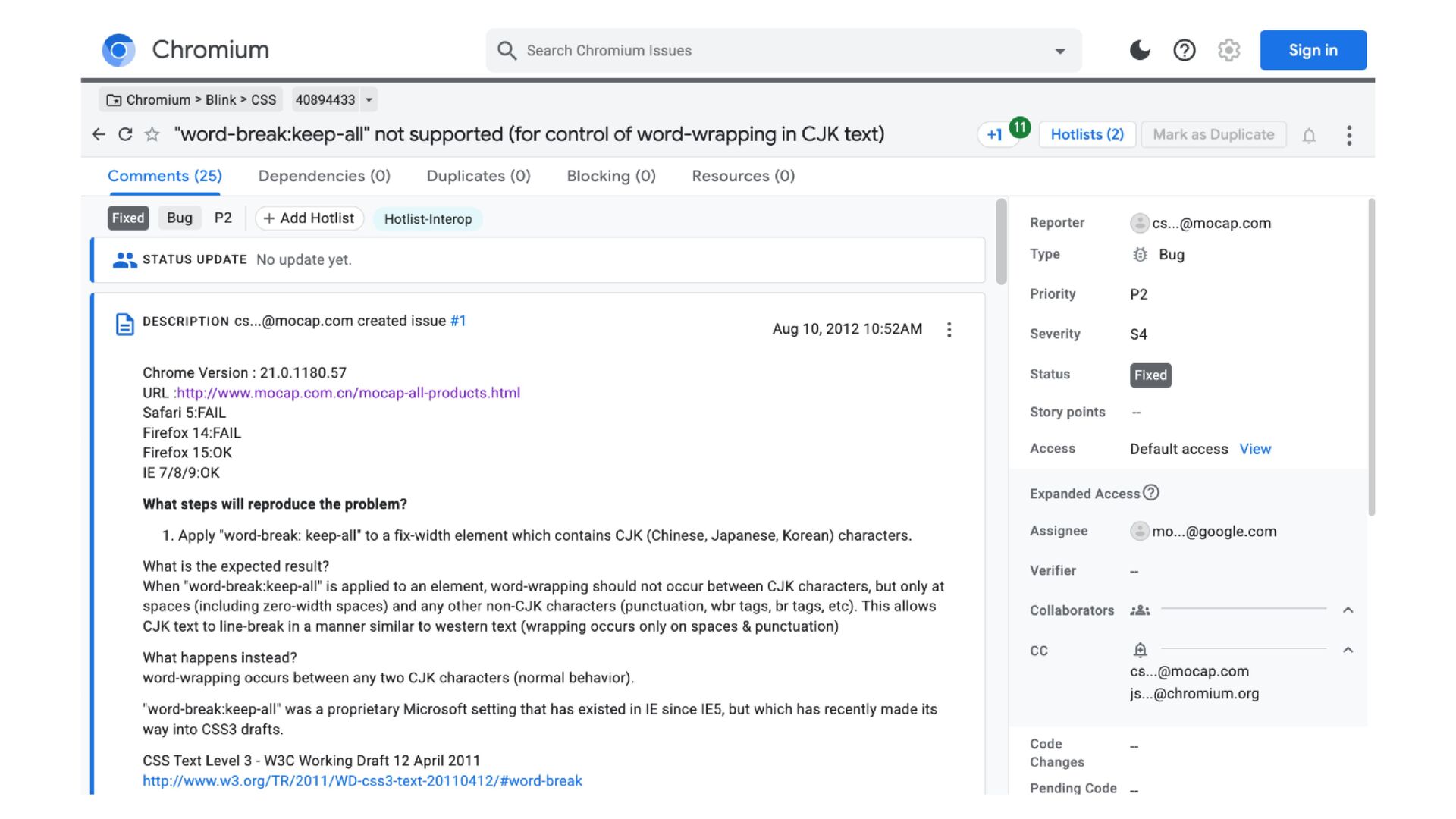Image resolution: width=1456 pixels, height=819 pixels.
Task: Switch to Dependencies (0) tab
Action: pos(324,176)
